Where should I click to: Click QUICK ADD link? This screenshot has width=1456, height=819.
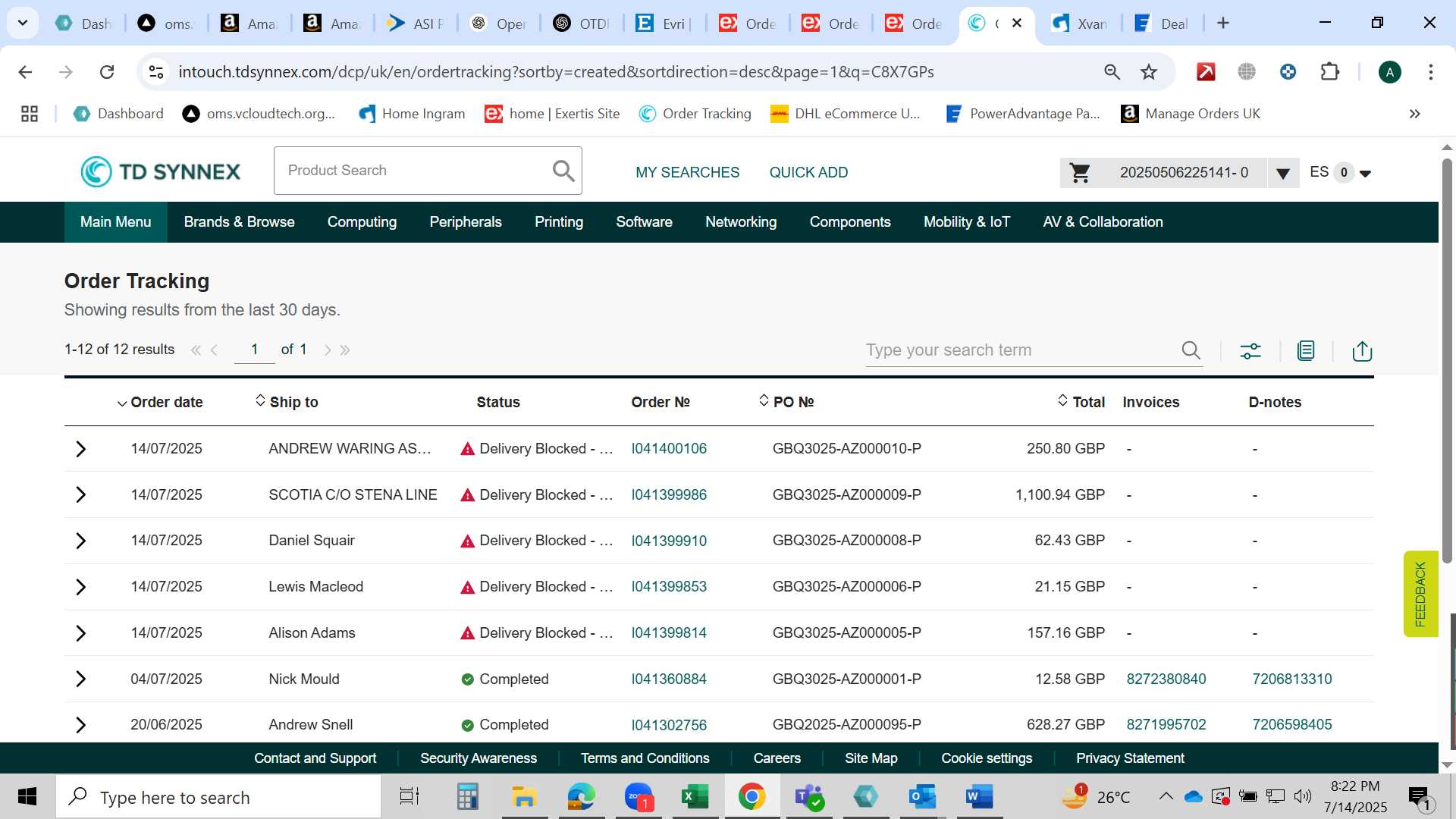(x=808, y=172)
